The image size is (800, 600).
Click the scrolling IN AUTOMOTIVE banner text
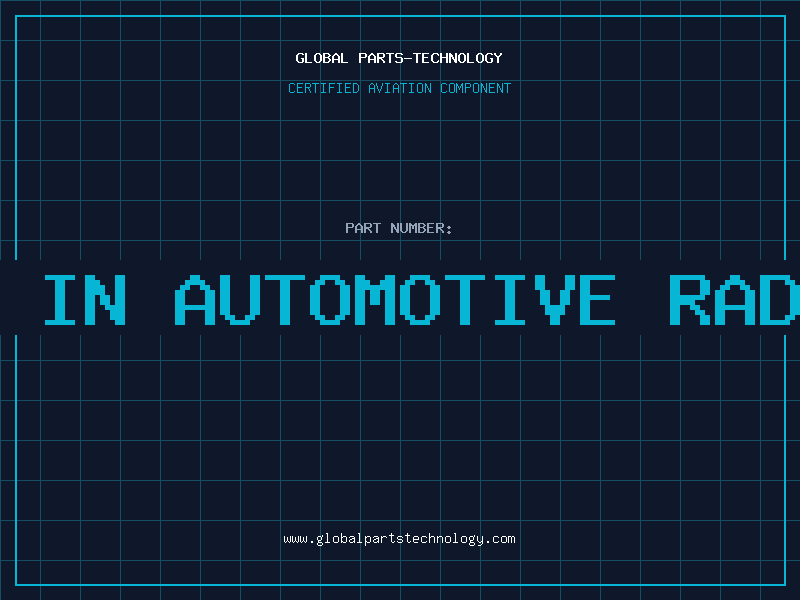click(x=421, y=299)
